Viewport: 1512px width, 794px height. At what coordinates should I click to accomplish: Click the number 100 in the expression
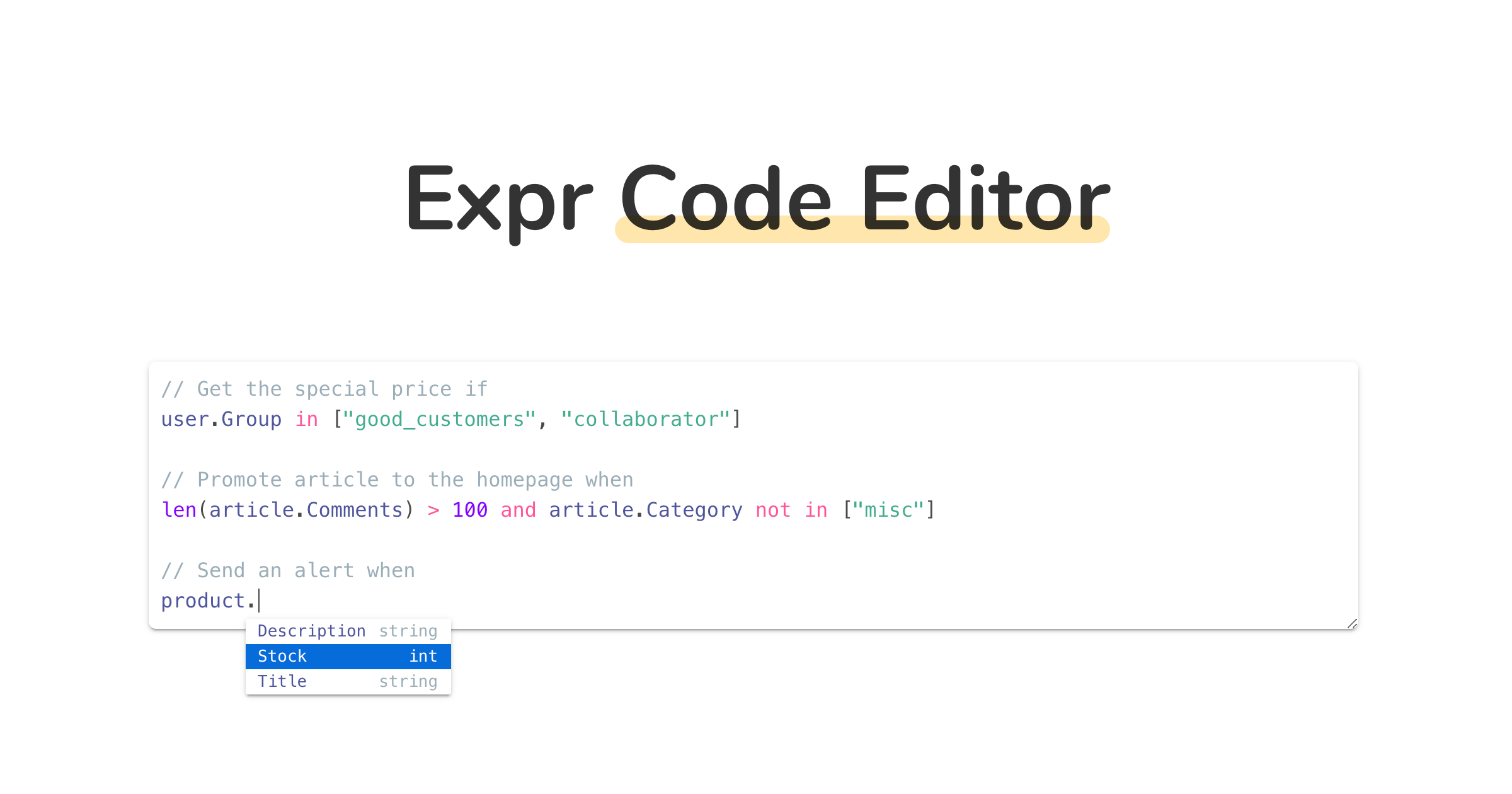470,510
